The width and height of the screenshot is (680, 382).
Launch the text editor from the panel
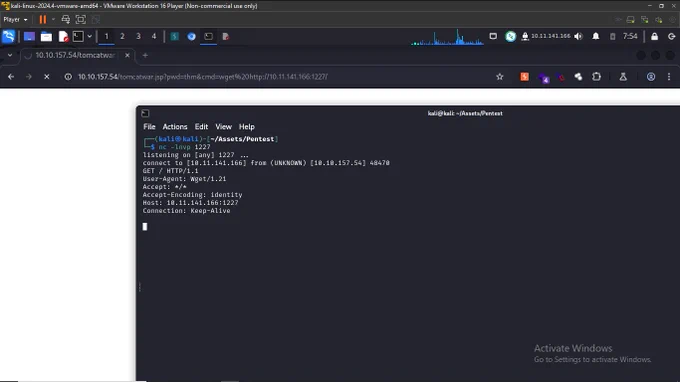[x=63, y=36]
